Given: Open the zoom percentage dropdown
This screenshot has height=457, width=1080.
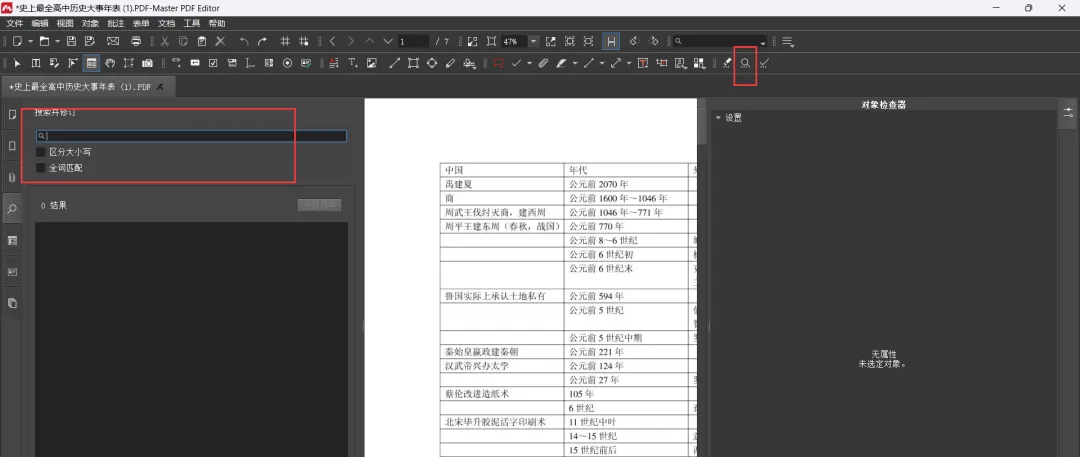Looking at the screenshot, I should point(533,41).
